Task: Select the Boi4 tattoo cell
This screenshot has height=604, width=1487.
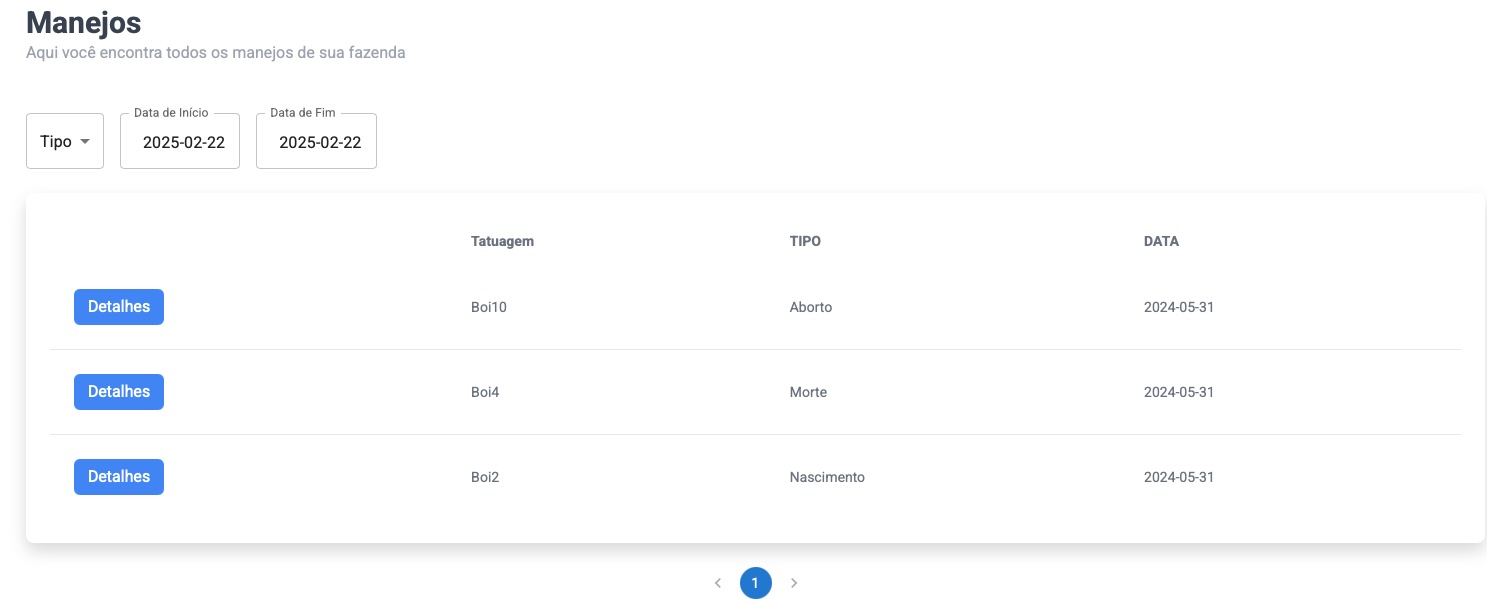Action: tap(485, 392)
